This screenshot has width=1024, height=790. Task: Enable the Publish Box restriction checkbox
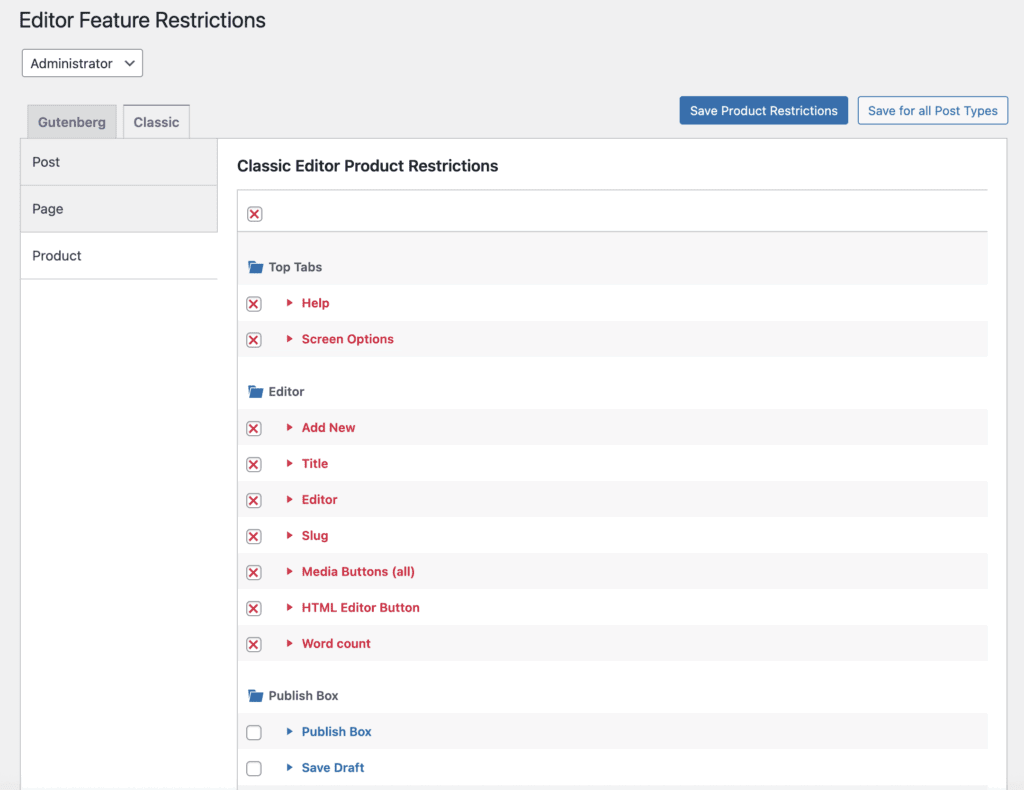coord(254,731)
